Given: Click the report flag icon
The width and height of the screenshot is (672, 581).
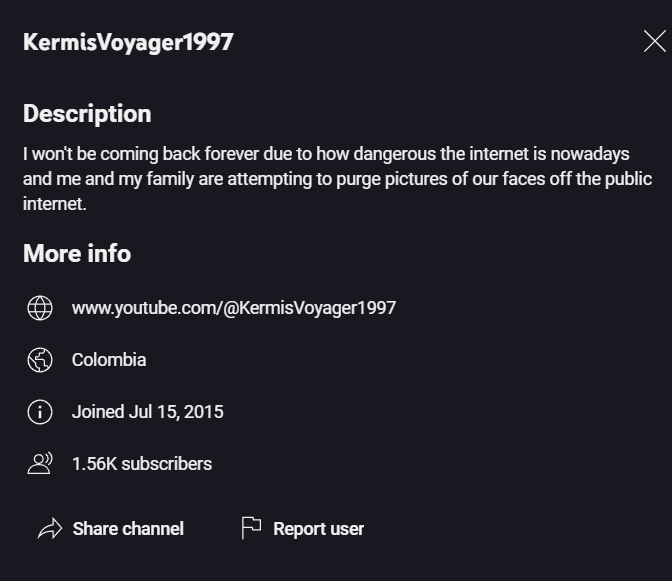Looking at the screenshot, I should point(251,528).
